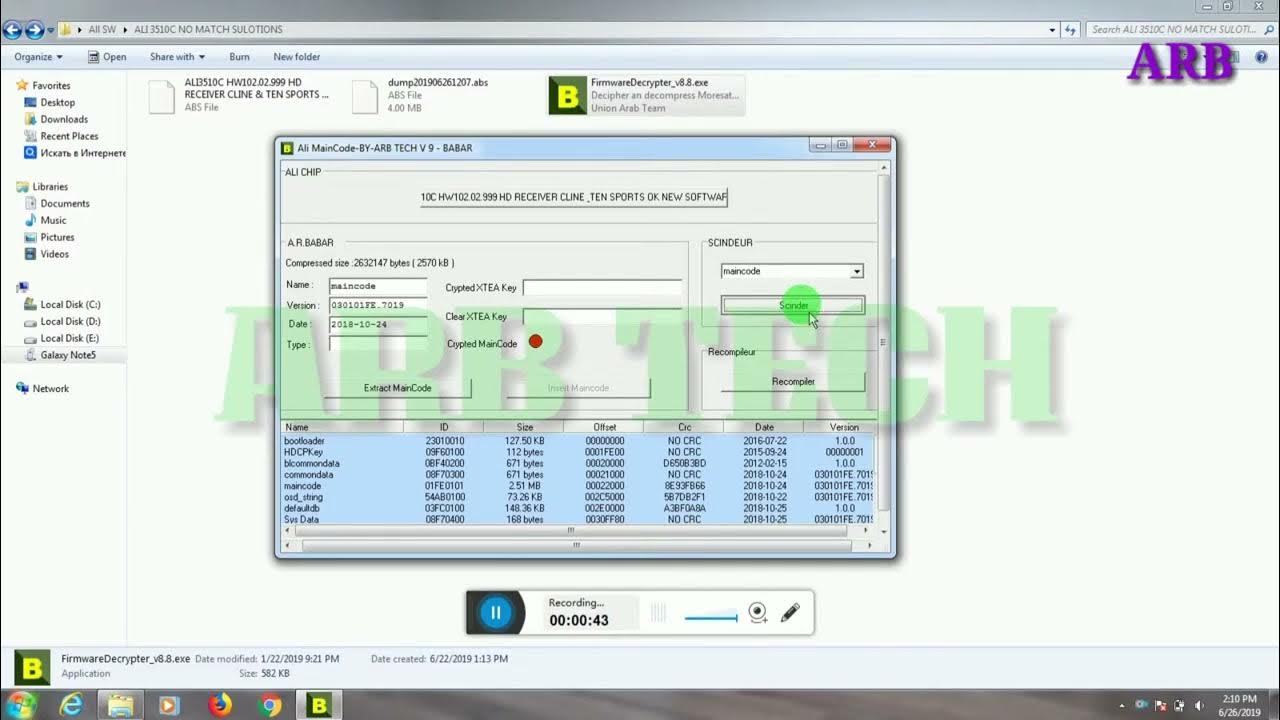Expand the SCINDEUR maincode combo box
This screenshot has width=1280, height=720.
click(857, 271)
